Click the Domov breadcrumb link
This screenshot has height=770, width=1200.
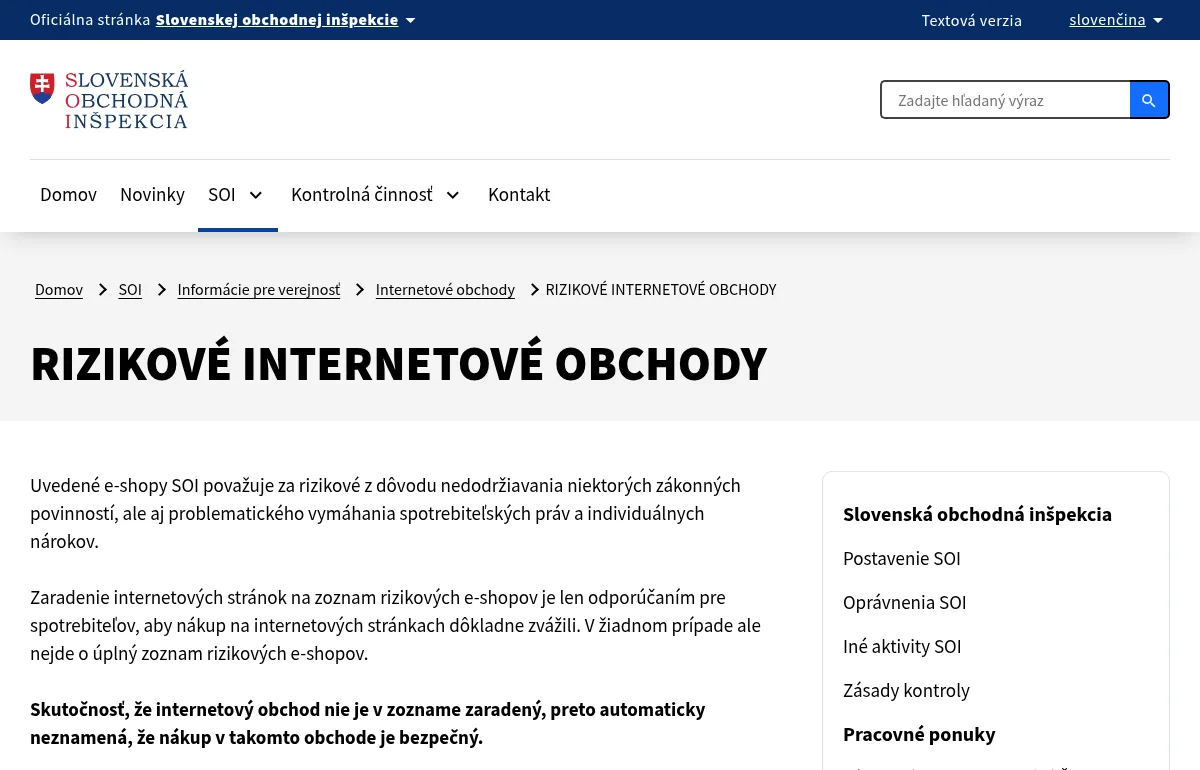click(59, 290)
